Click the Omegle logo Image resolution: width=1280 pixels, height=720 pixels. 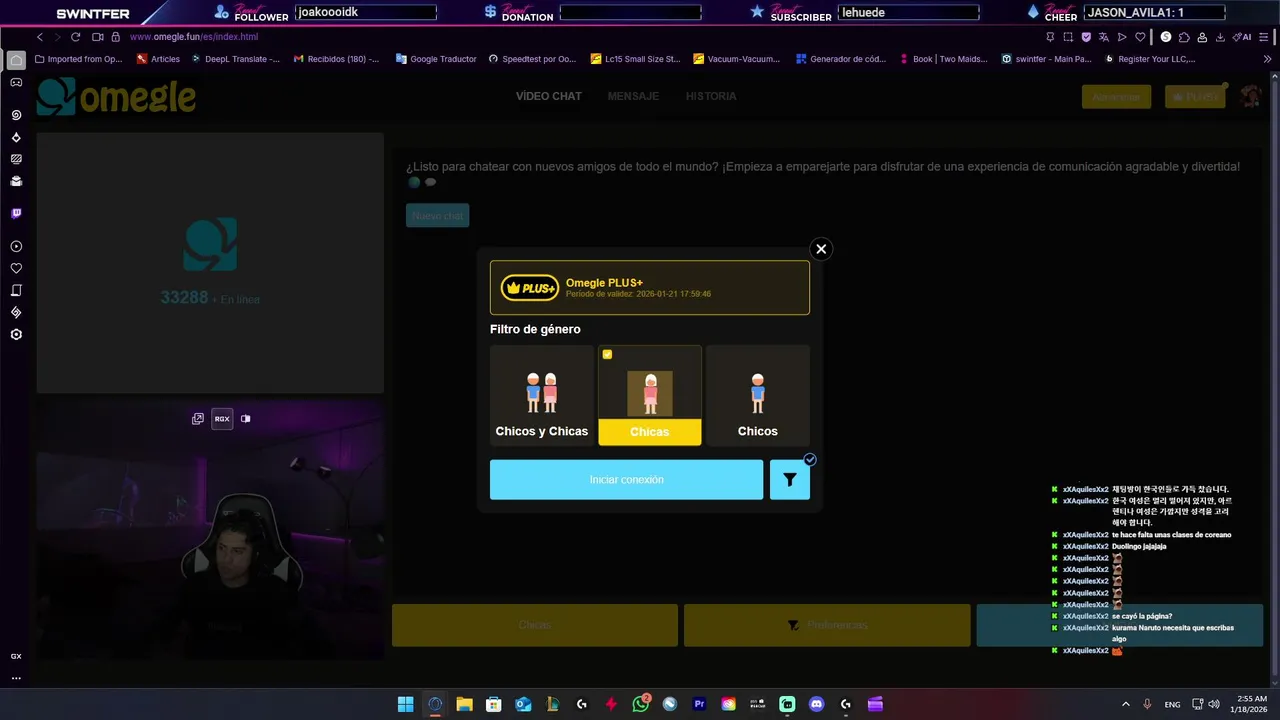pyautogui.click(x=116, y=97)
